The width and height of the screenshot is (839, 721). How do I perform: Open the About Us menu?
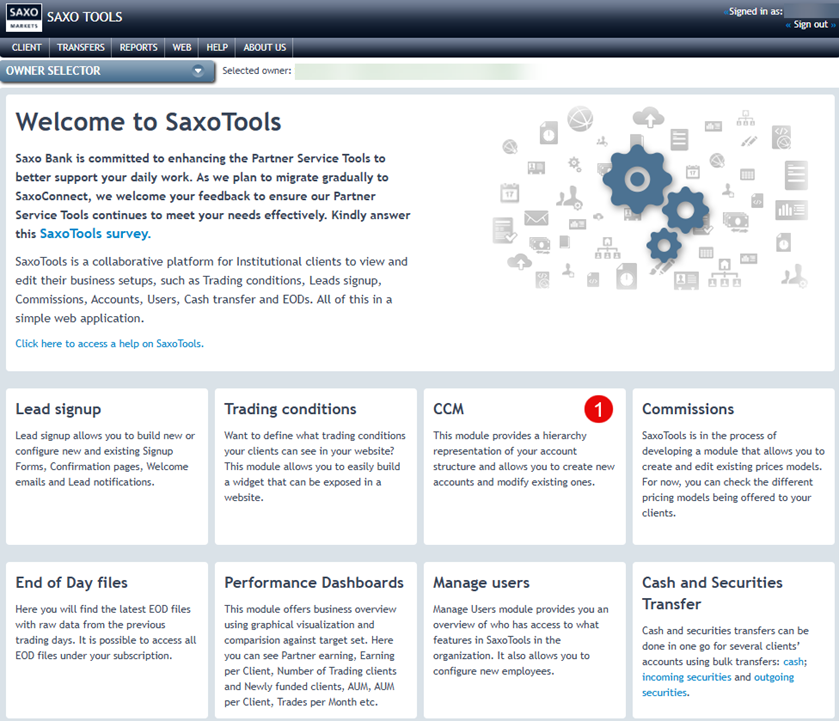coord(265,47)
